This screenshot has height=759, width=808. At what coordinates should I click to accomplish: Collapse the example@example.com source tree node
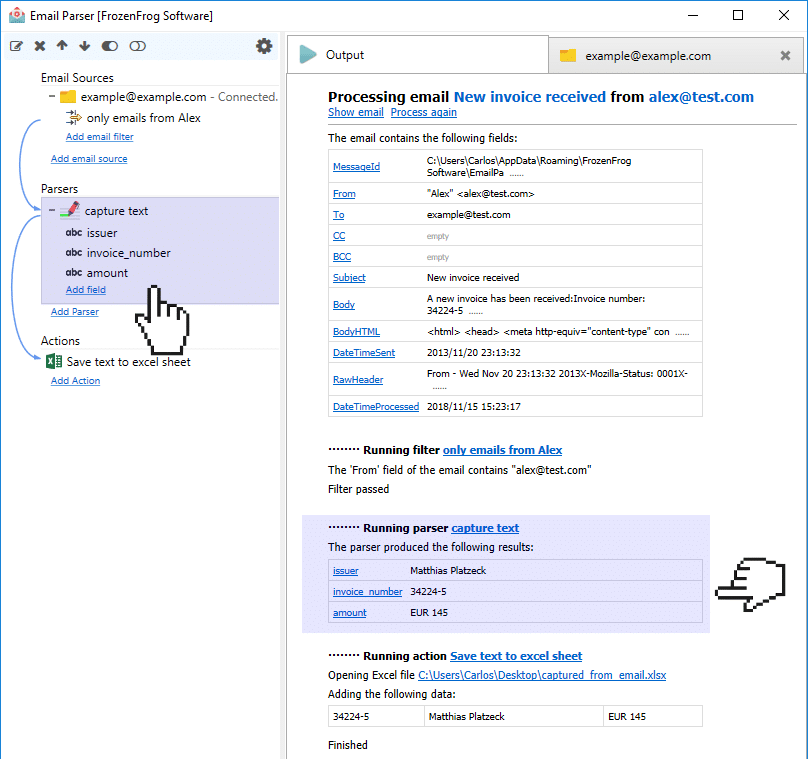coord(52,96)
